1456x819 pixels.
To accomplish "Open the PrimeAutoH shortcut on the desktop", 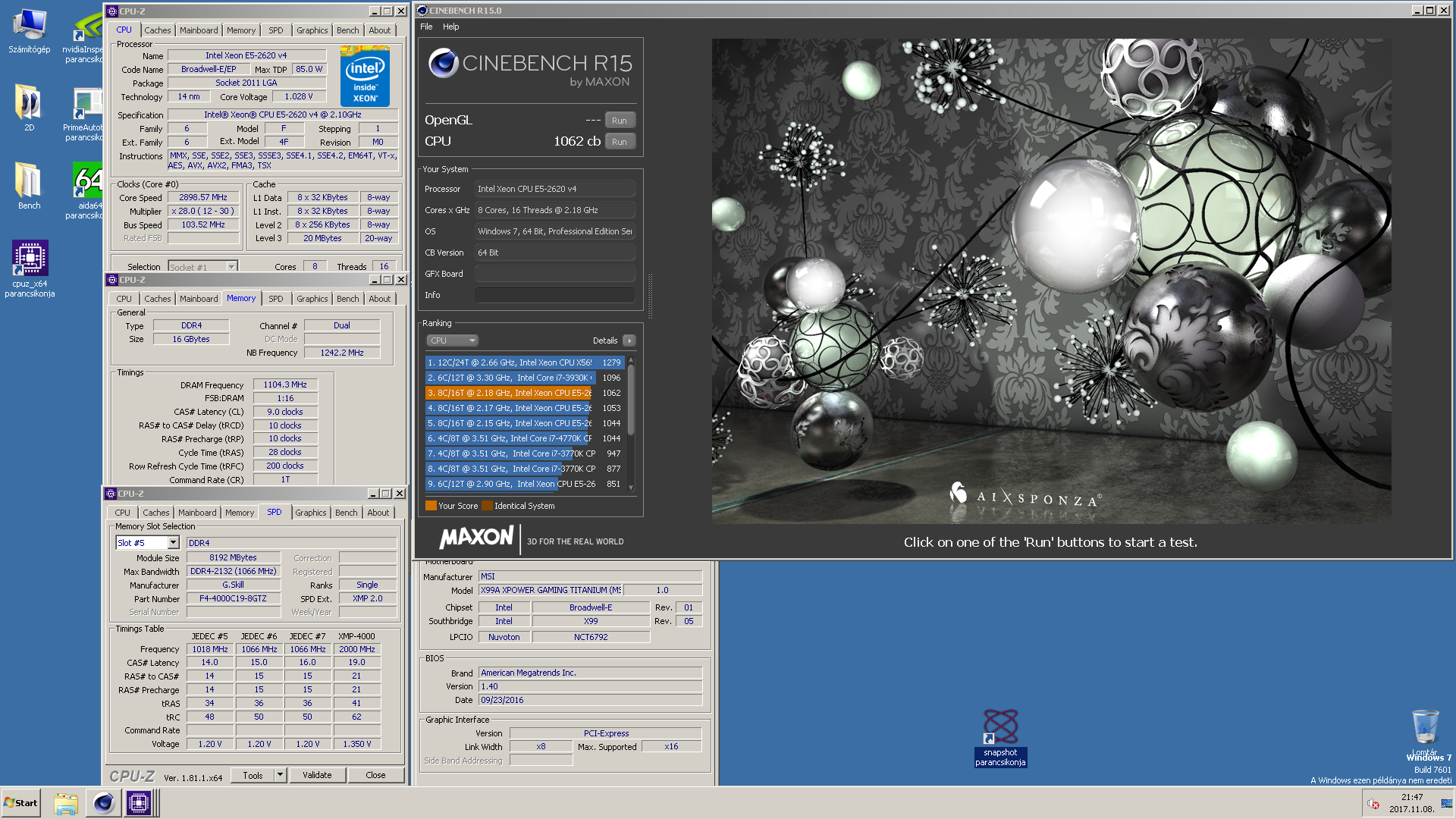I will 86,114.
